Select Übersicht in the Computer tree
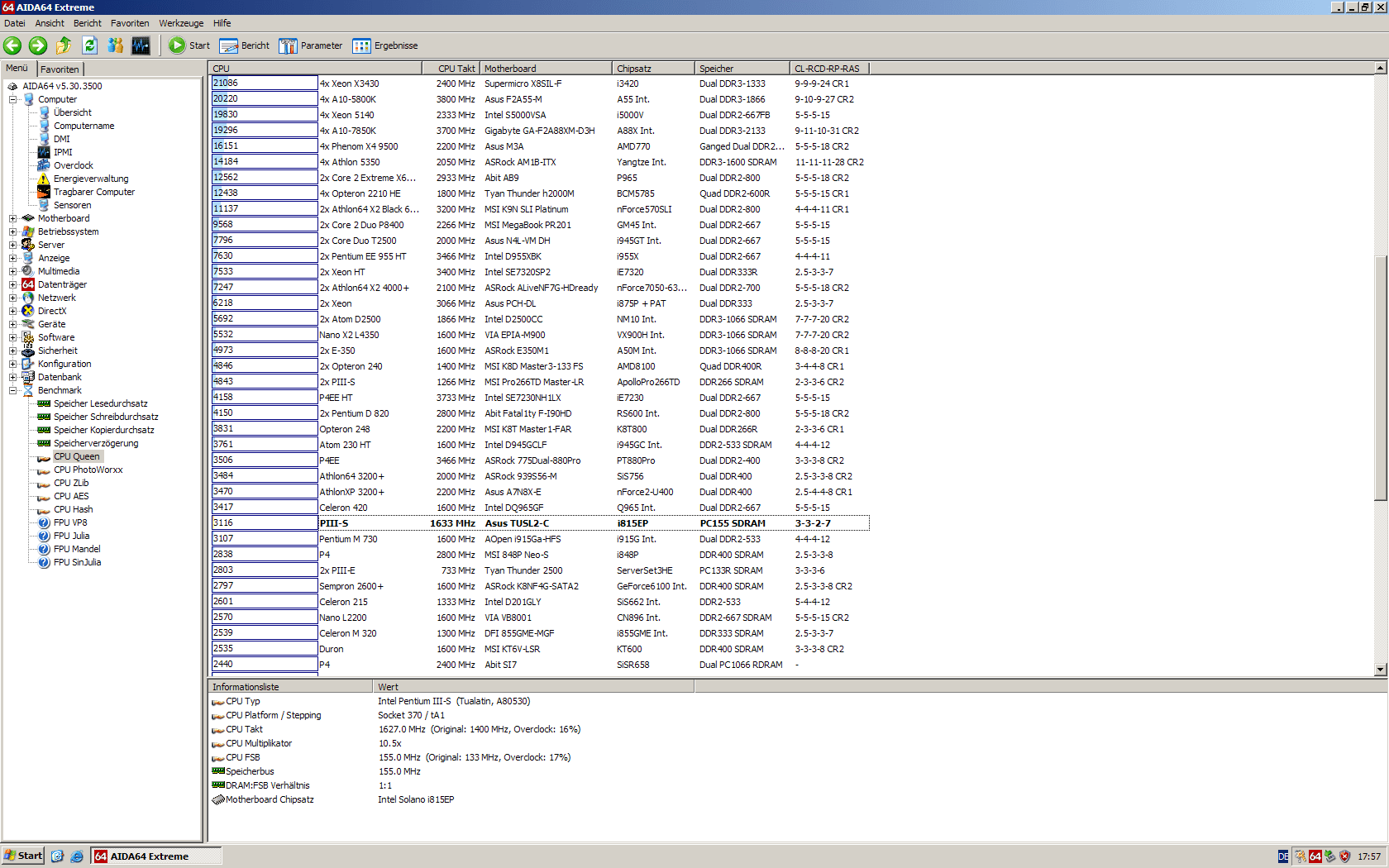Viewport: 1389px width, 868px height. click(x=73, y=112)
